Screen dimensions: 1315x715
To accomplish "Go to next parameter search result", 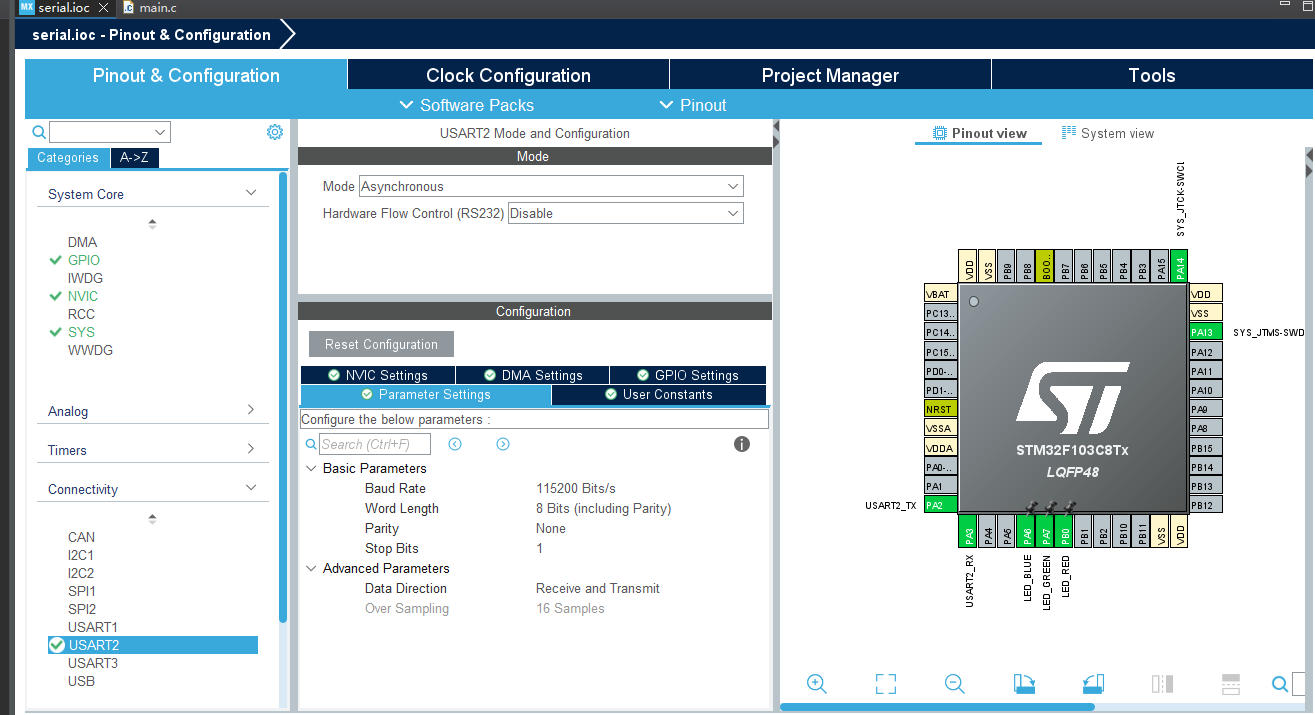I will coord(503,444).
